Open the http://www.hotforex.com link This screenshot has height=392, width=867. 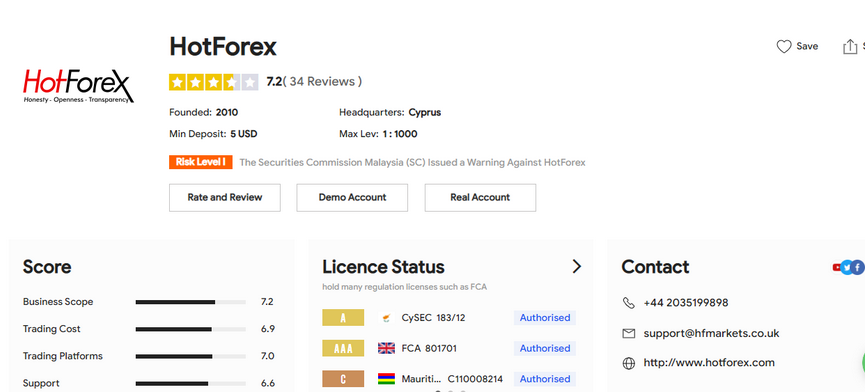[709, 363]
